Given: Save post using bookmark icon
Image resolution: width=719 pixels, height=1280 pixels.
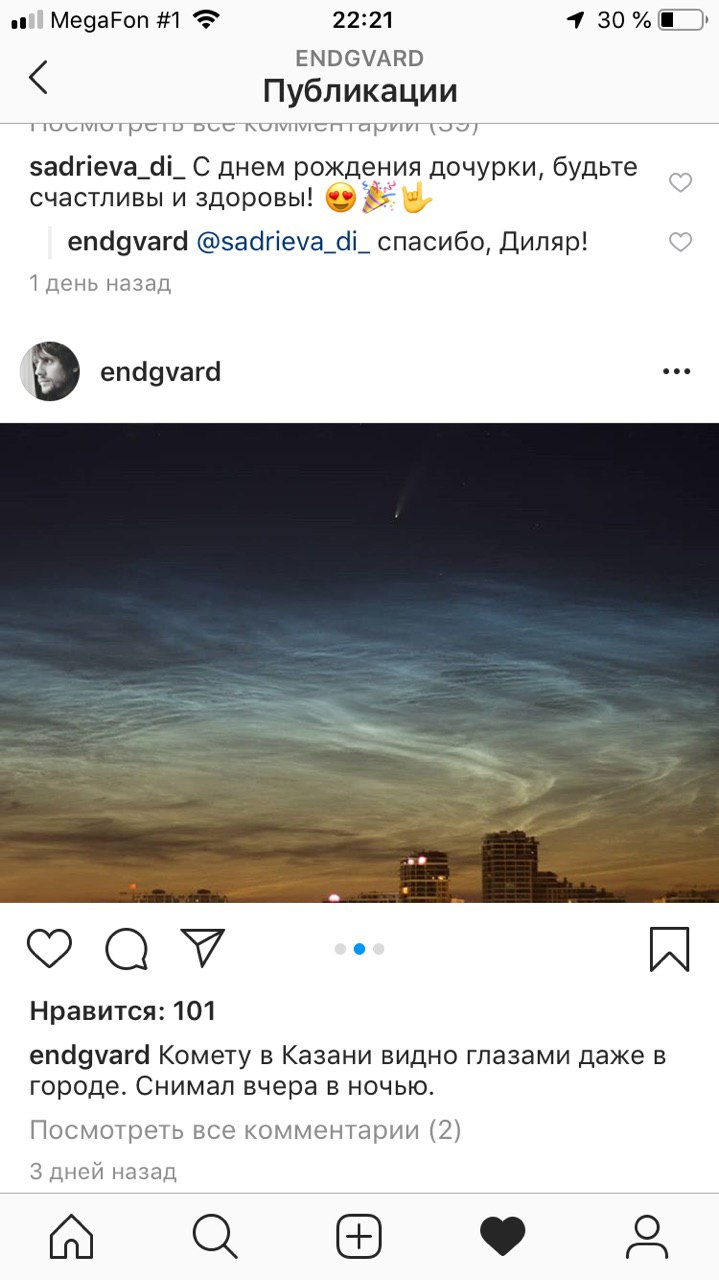Looking at the screenshot, I should (x=669, y=949).
